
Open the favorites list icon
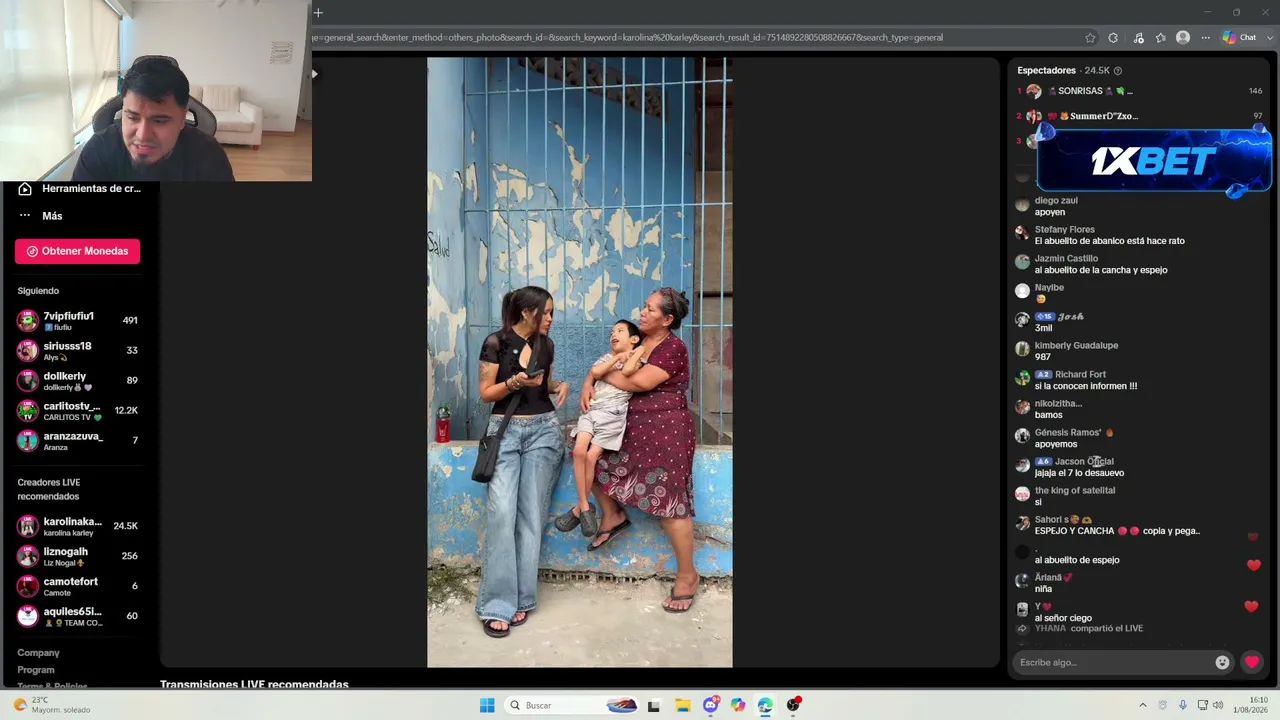click(1160, 38)
